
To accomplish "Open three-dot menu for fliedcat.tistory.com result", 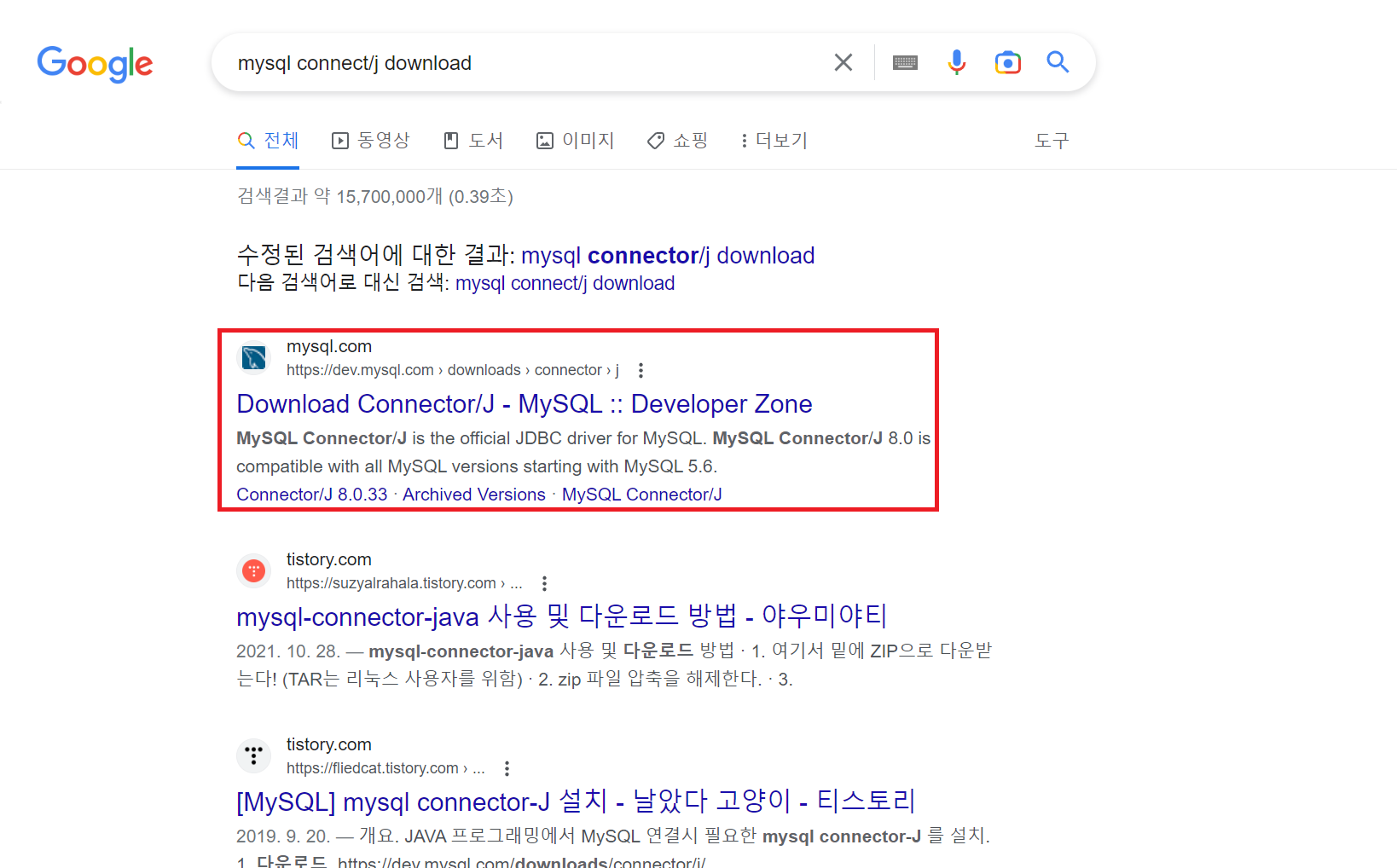I will (x=507, y=768).
